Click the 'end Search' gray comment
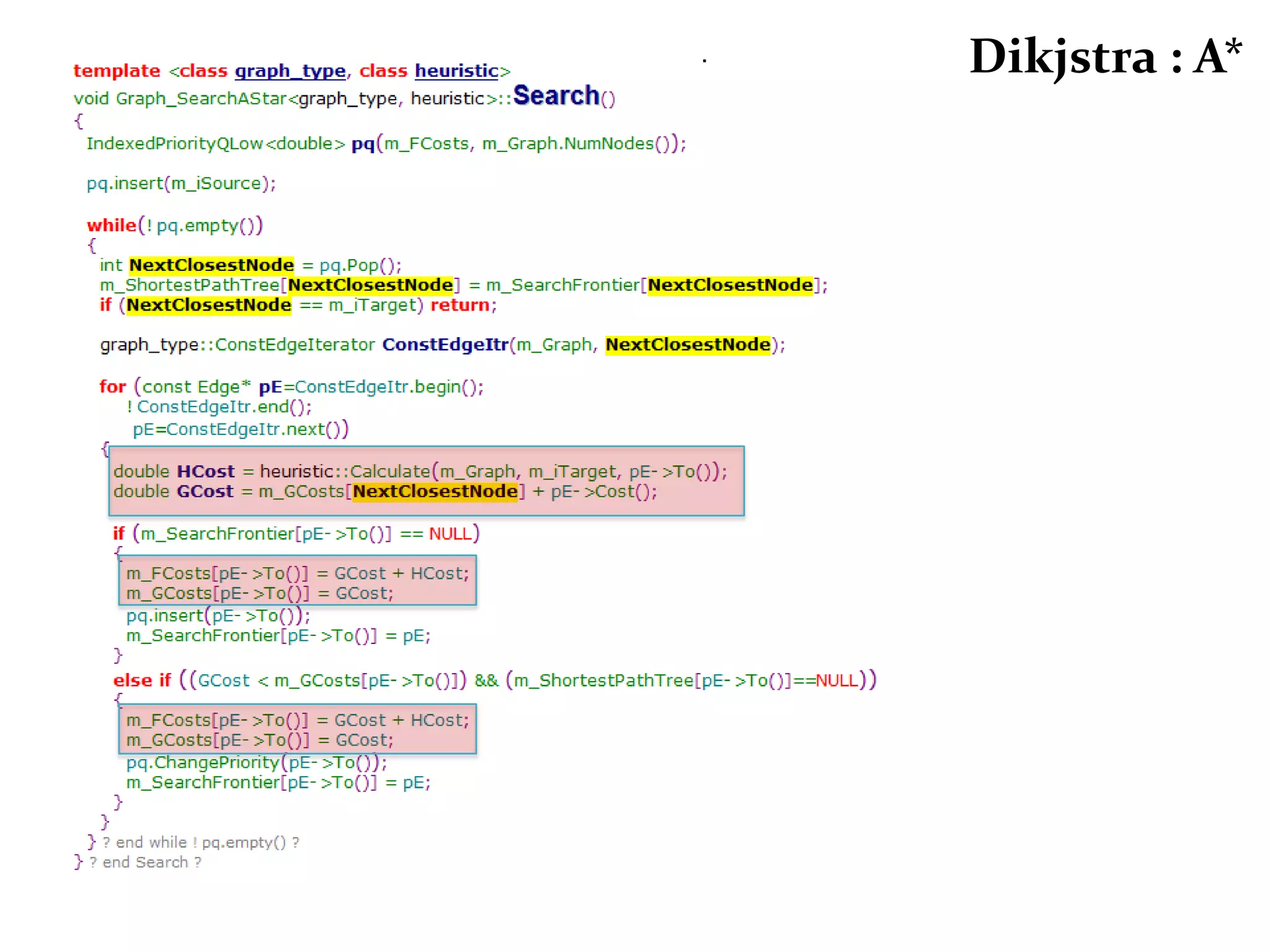Screen dimensions: 1270x952 [145, 863]
